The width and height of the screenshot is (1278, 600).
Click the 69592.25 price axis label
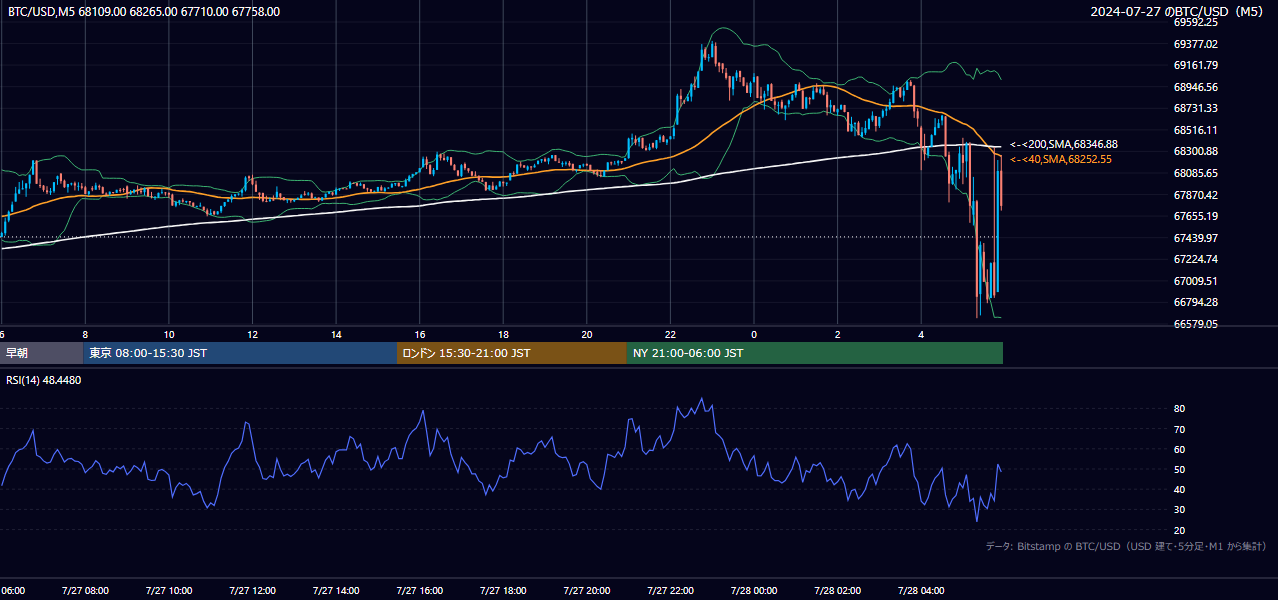click(x=1195, y=22)
